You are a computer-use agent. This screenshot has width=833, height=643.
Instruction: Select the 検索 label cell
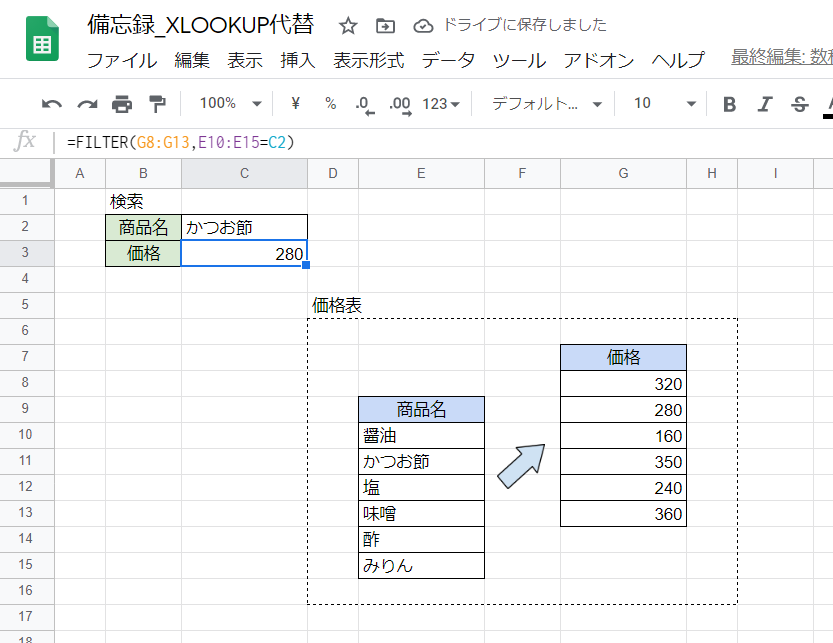[143, 201]
